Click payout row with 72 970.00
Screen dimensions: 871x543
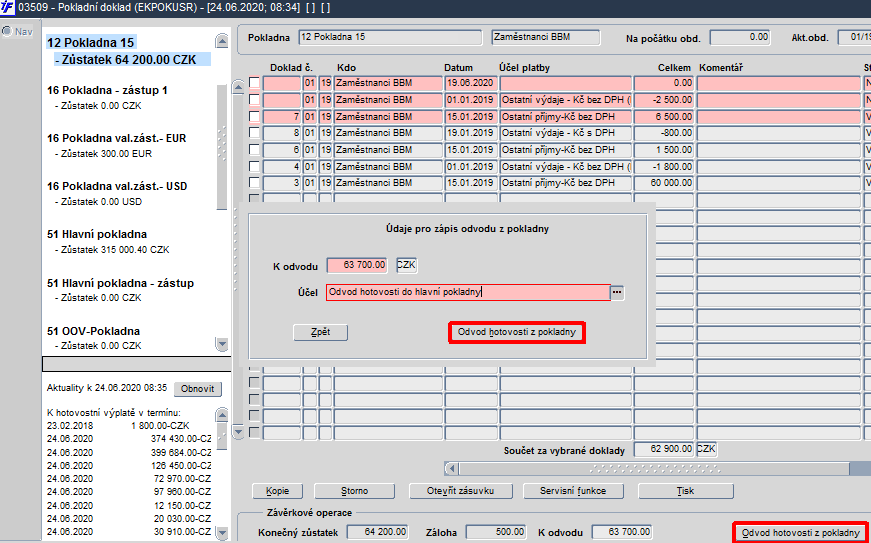[x=129, y=478]
